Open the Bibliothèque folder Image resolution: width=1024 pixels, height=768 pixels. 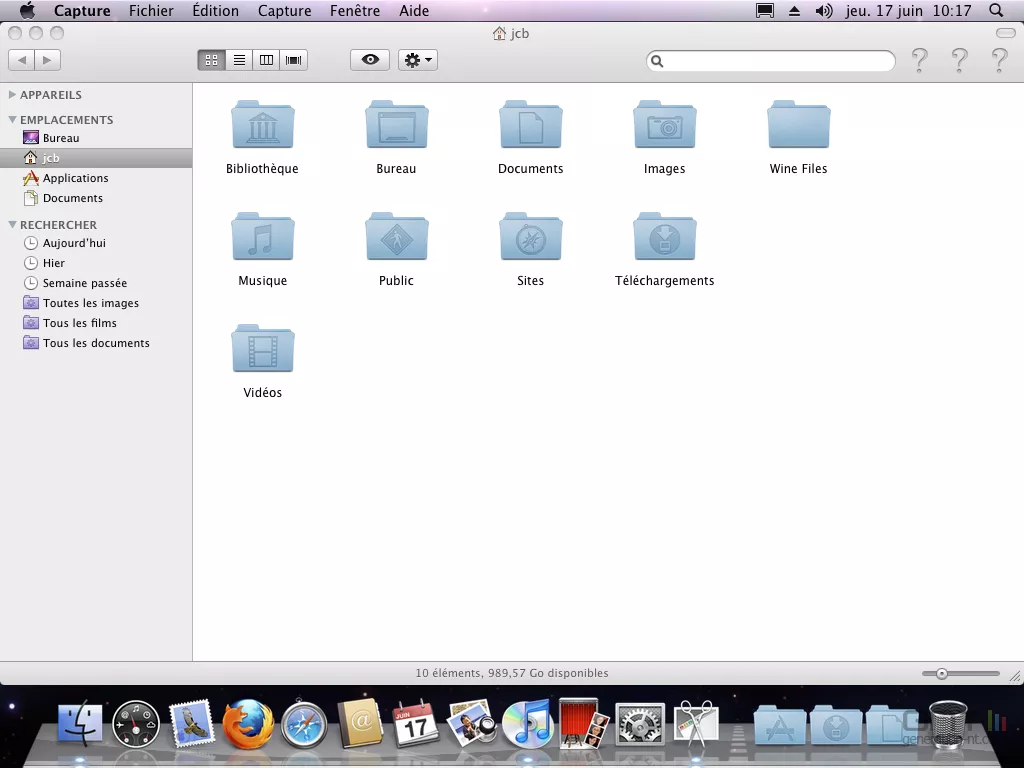click(262, 127)
